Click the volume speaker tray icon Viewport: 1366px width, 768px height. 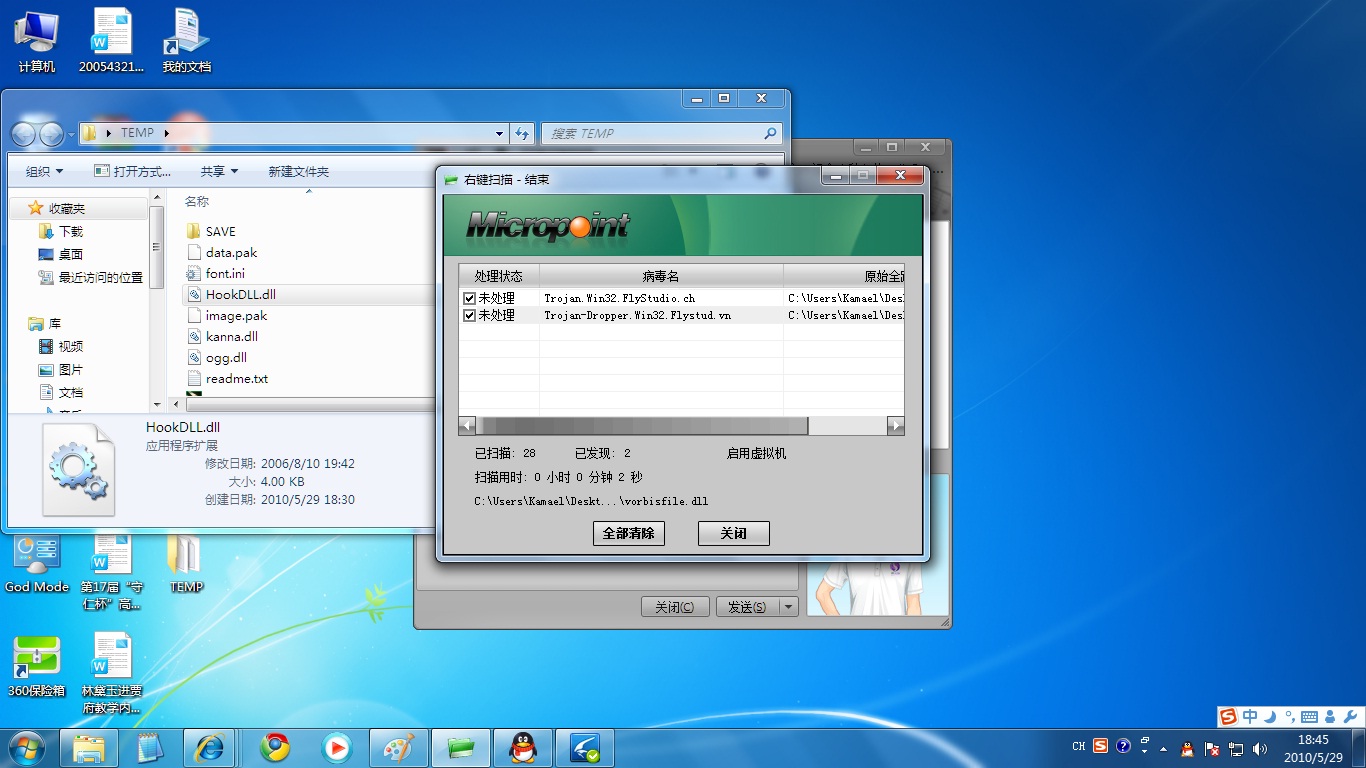tap(1260, 748)
